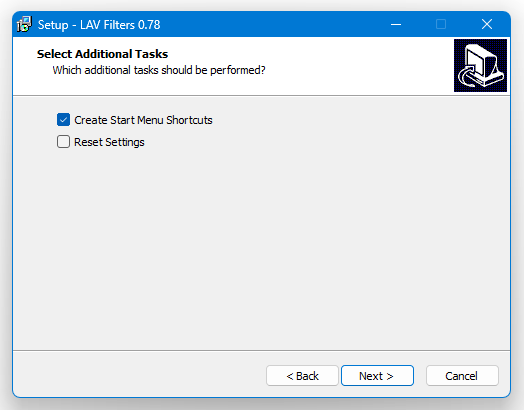Click empty gray area below Reset Settings
Screen dimensions: 524x410
tap(261, 247)
